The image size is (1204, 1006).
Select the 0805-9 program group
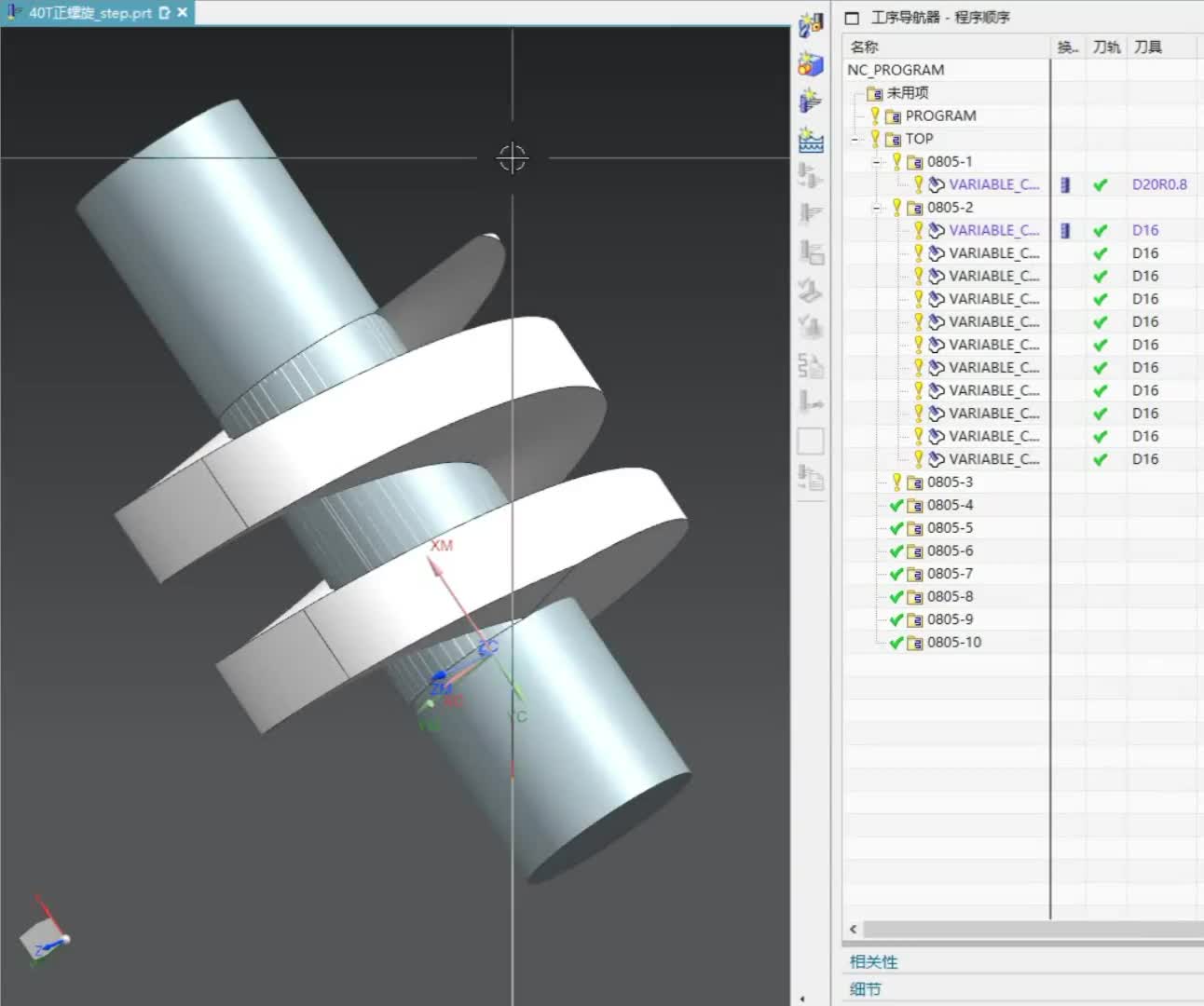click(x=950, y=619)
